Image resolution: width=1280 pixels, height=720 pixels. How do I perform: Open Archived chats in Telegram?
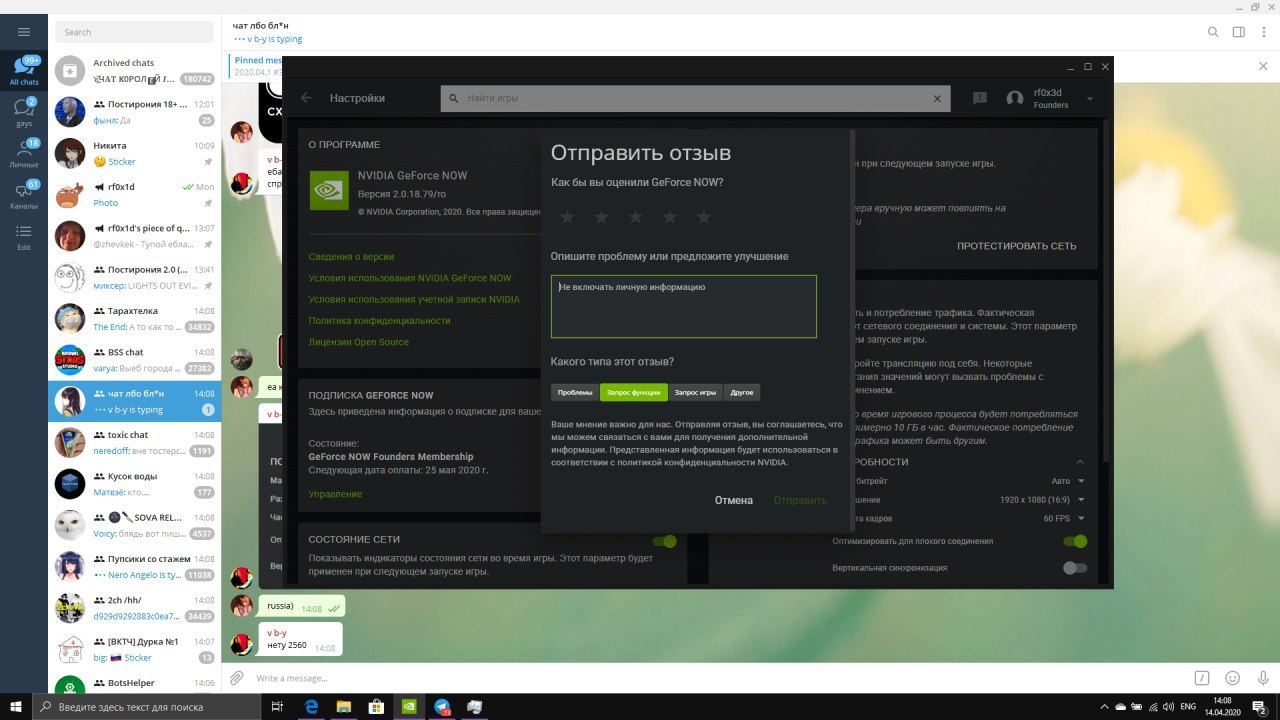coord(135,70)
